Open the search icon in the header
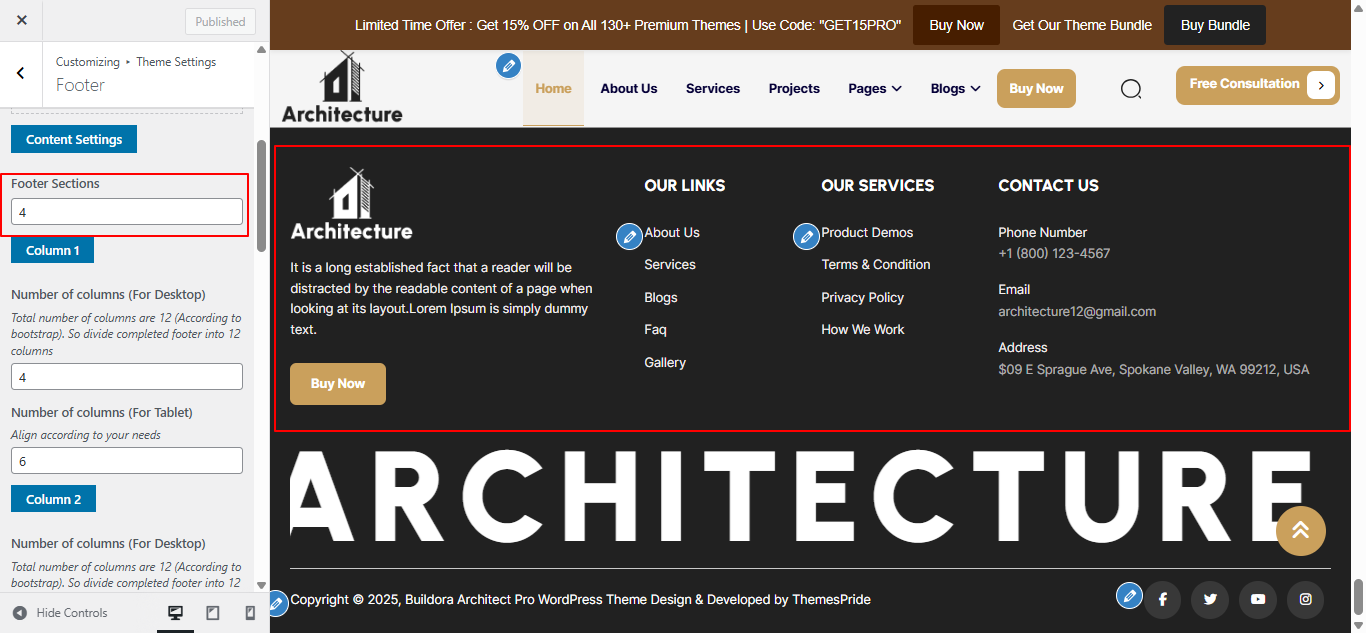 [1131, 88]
